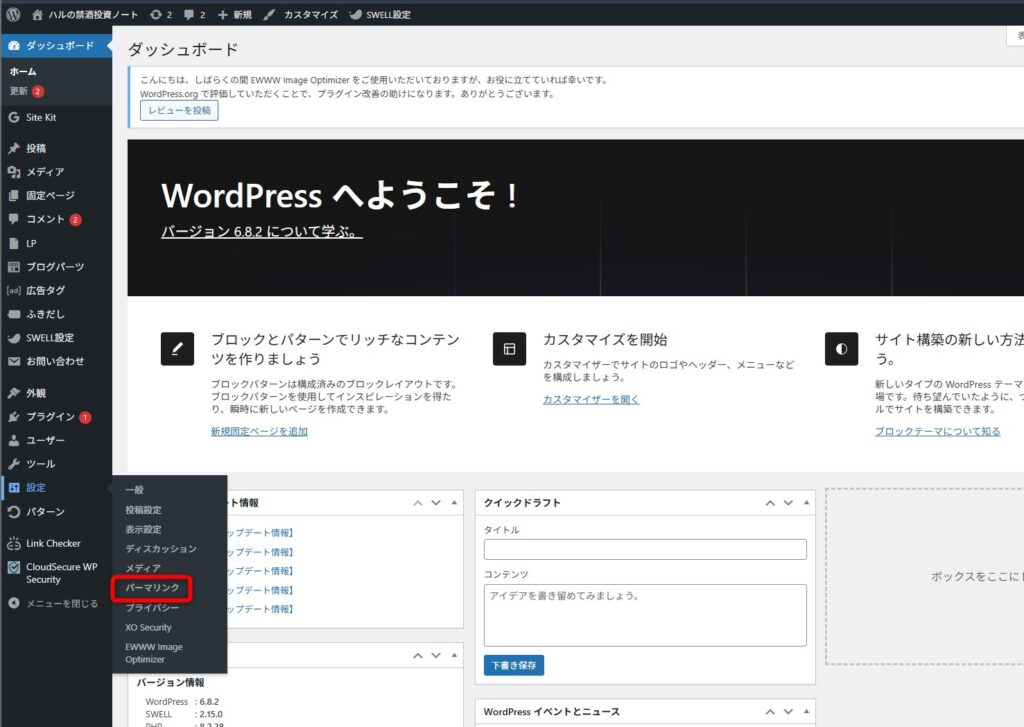This screenshot has width=1024, height=727.
Task: Open 表示設定 in settings submenu
Action: pyautogui.click(x=144, y=530)
